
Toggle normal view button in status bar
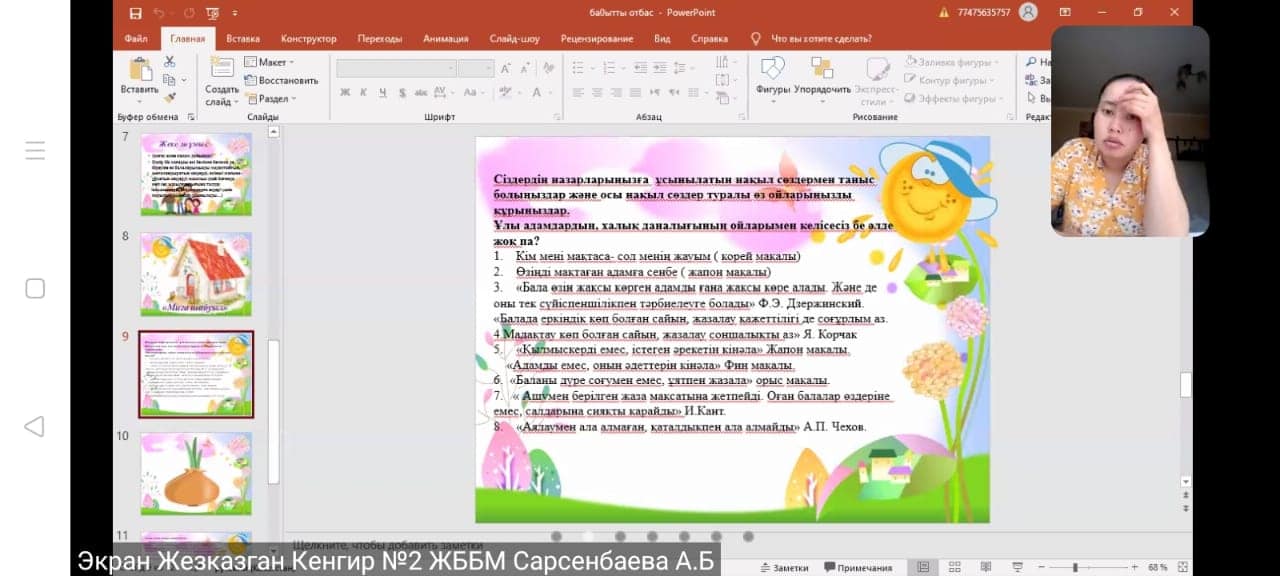coord(922,567)
